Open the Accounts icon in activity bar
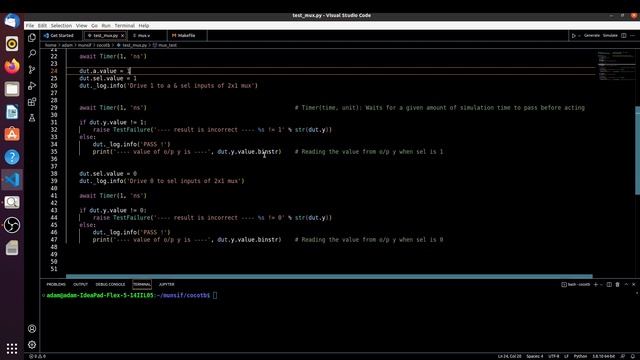Screen dimensions: 640x360 (x=32, y=329)
